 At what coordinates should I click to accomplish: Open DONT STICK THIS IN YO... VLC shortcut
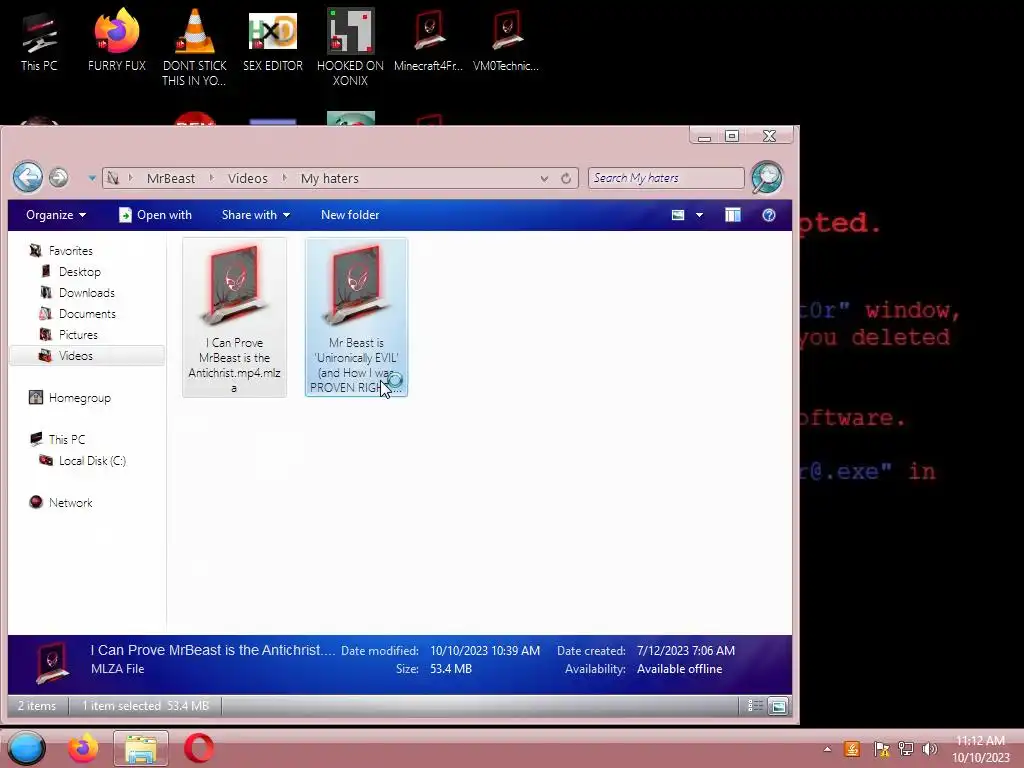pyautogui.click(x=195, y=48)
